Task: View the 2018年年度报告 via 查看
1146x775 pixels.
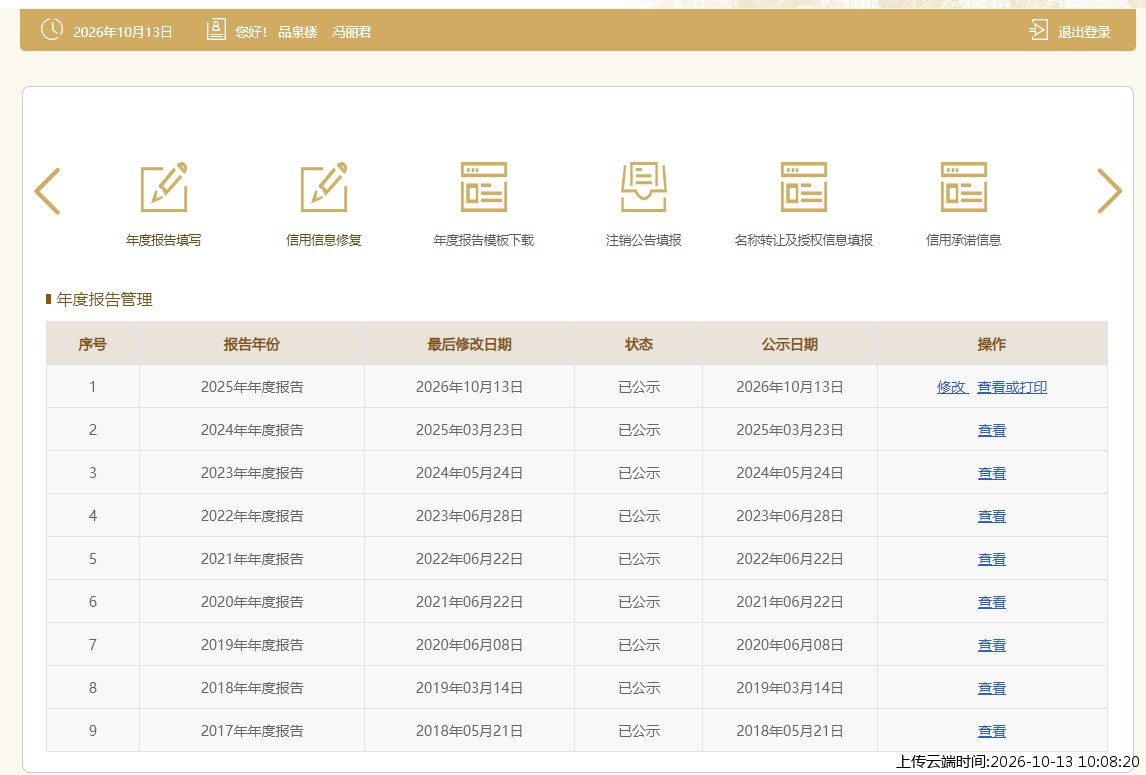Action: pyautogui.click(x=992, y=688)
